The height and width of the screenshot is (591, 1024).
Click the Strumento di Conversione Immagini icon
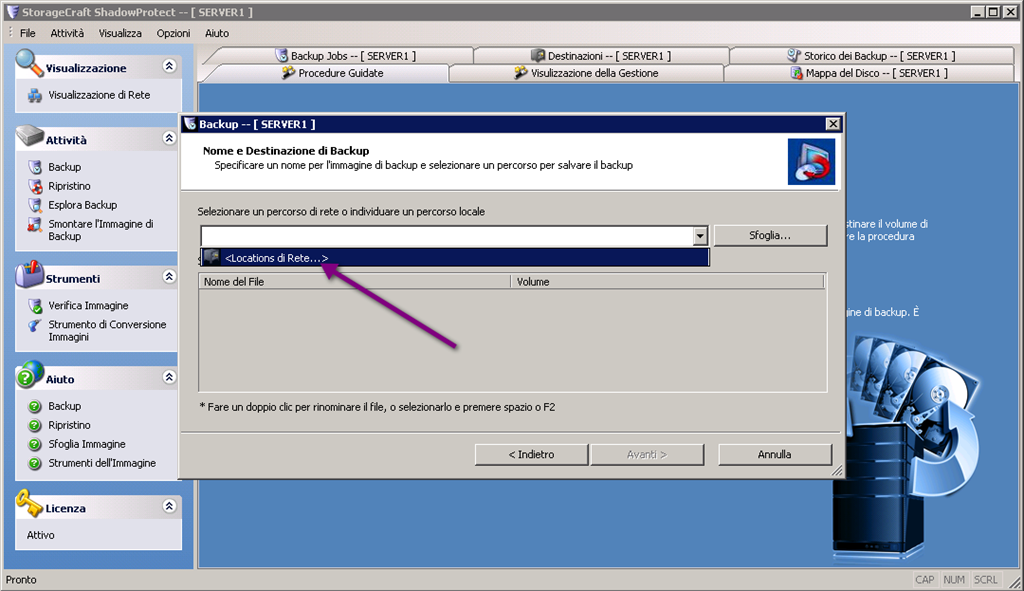click(35, 325)
